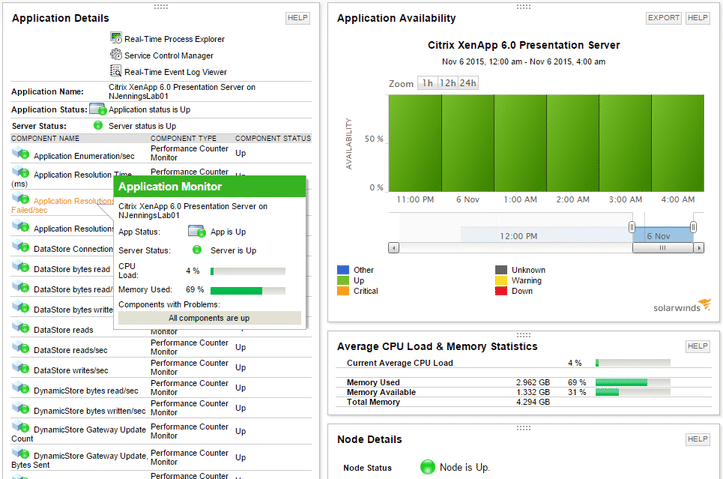Open the Application Enumeration/sec component link
723x479 pixels.
click(84, 156)
